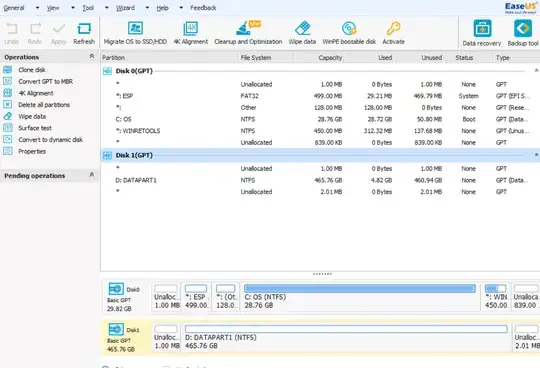540x368 pixels.
Task: Open the Help menu
Action: point(162,8)
